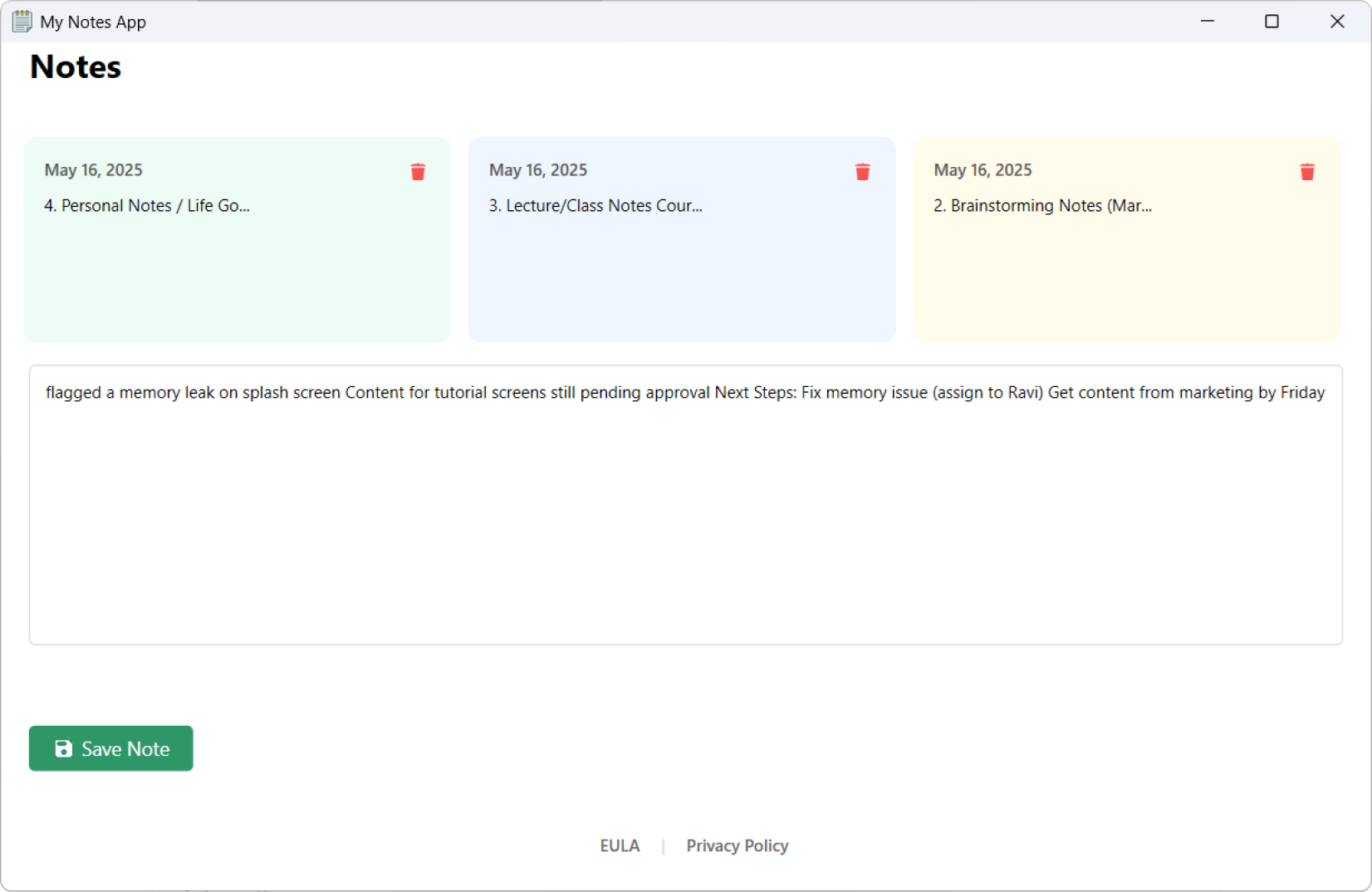The image size is (1372, 892).
Task: Delete the Lecture/Class Notes note
Action: coord(862,172)
